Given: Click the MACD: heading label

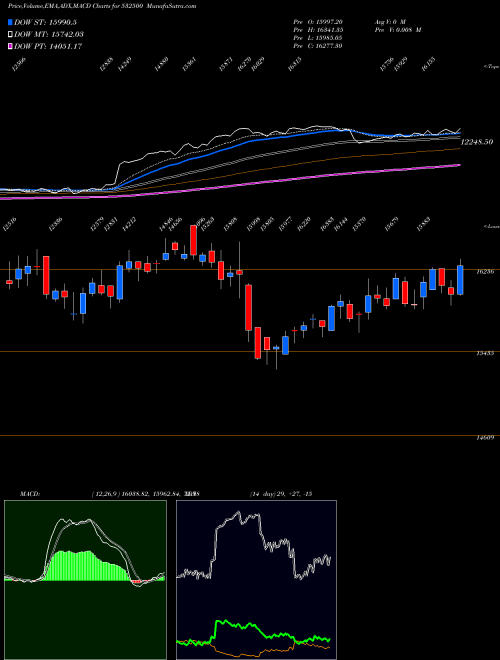Looking at the screenshot, I should coord(30,494).
